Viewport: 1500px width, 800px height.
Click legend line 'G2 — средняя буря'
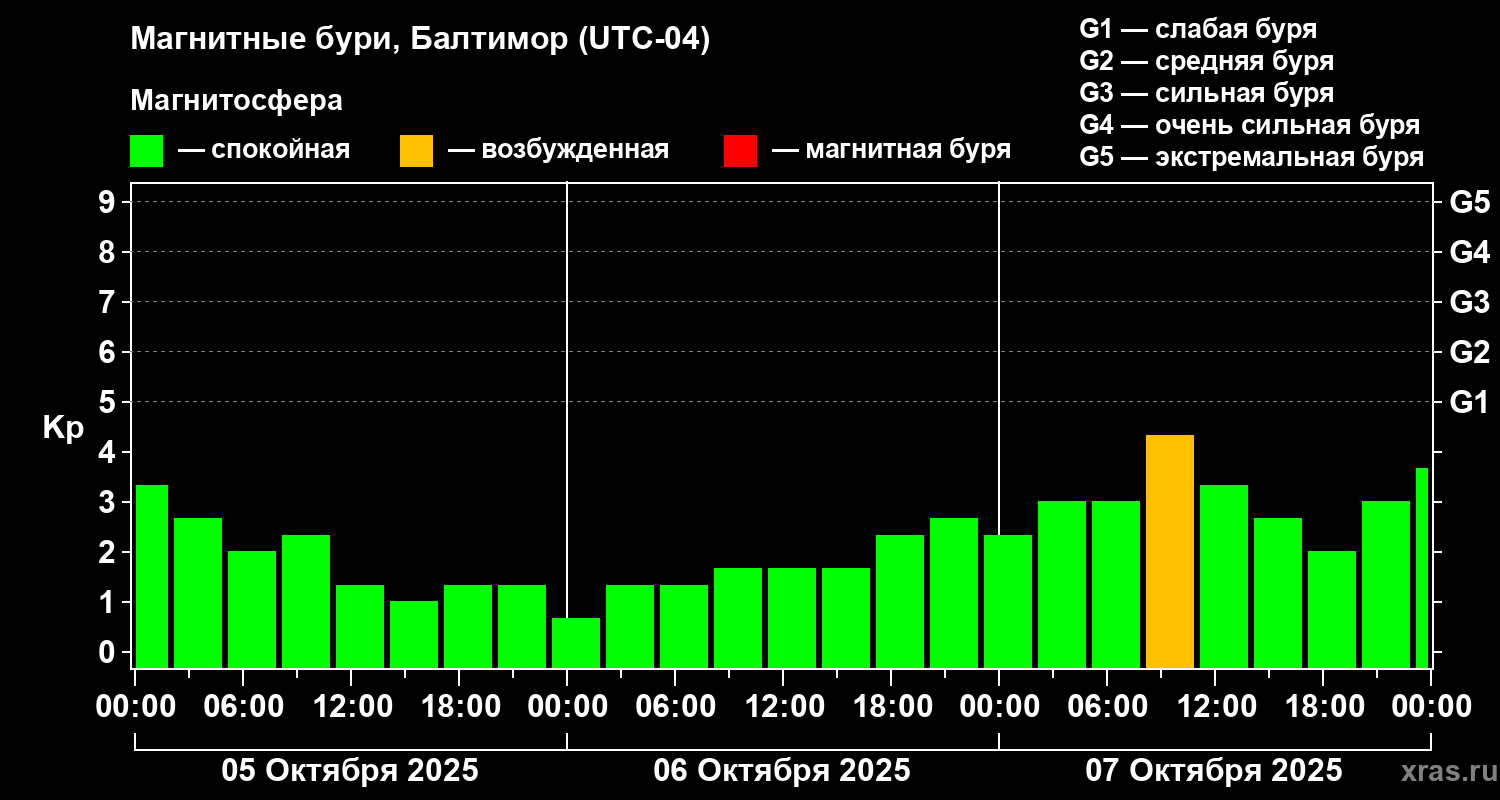click(1207, 61)
